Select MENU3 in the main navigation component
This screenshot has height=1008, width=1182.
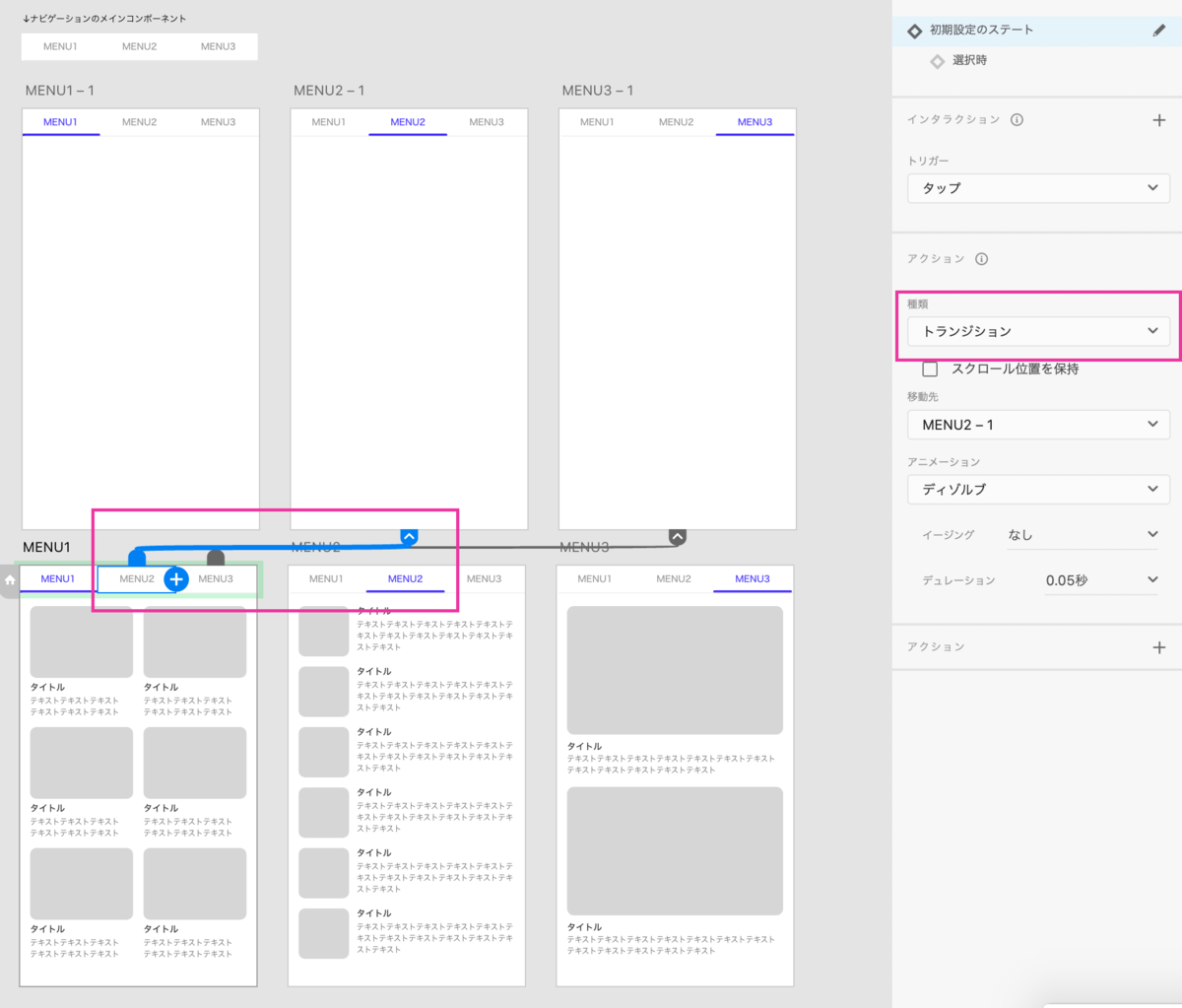click(218, 46)
